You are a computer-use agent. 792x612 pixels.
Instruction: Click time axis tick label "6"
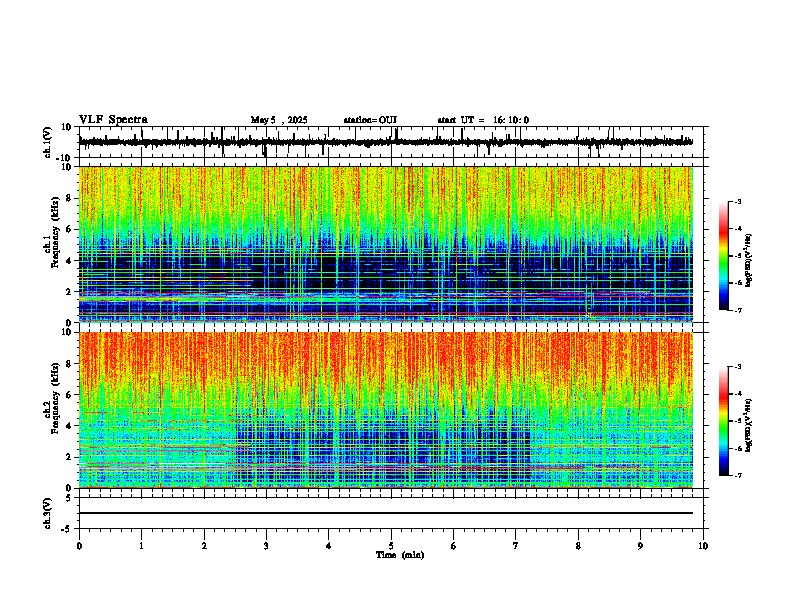[454, 546]
